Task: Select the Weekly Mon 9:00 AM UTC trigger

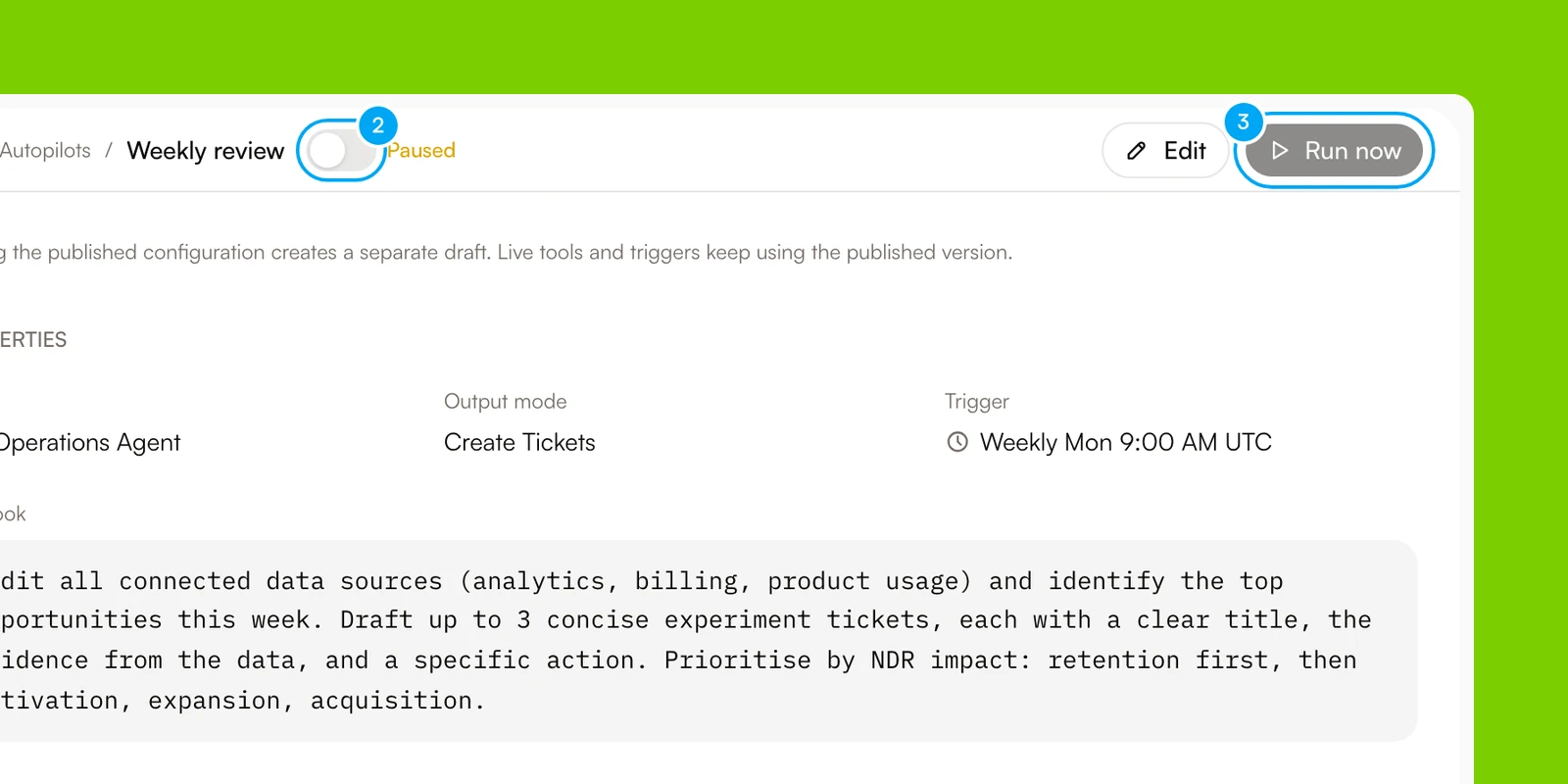Action: coord(1126,442)
